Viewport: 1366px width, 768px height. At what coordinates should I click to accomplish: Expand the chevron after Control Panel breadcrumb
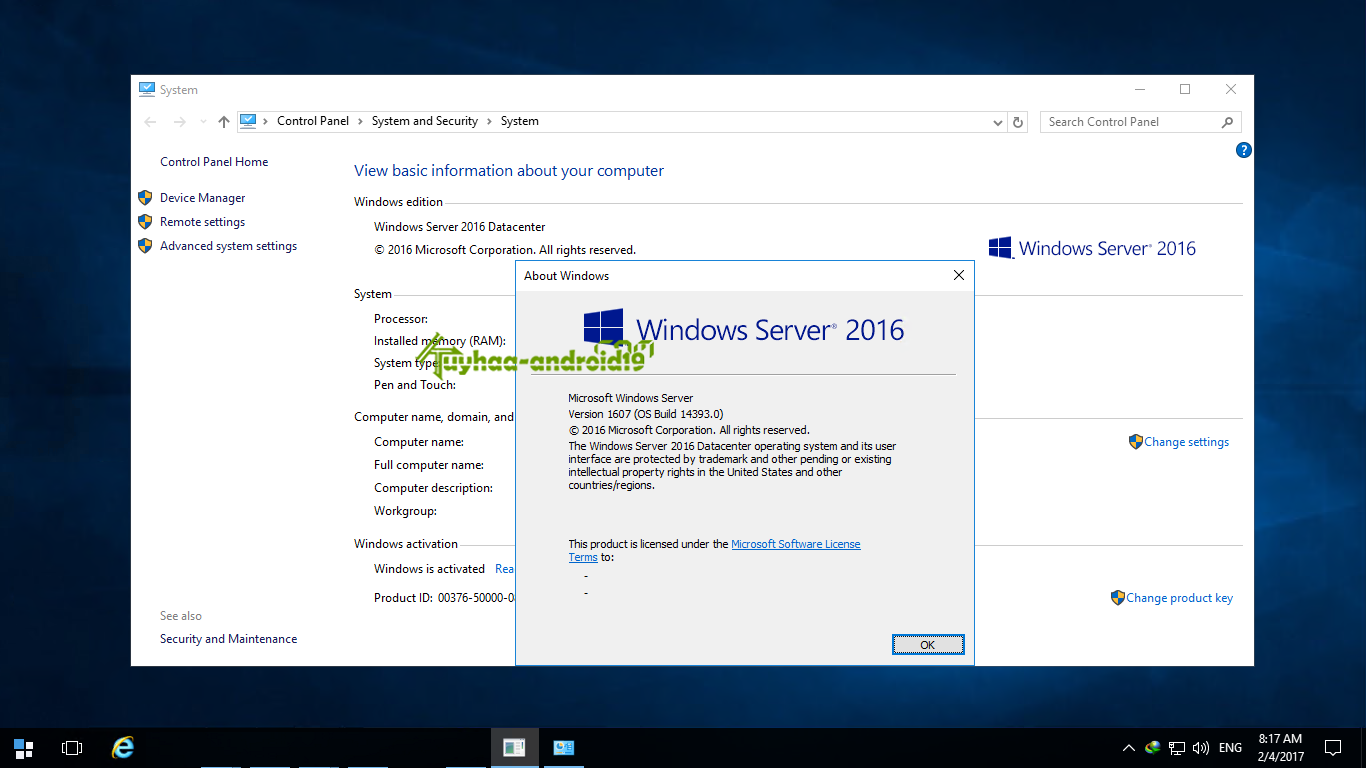360,121
